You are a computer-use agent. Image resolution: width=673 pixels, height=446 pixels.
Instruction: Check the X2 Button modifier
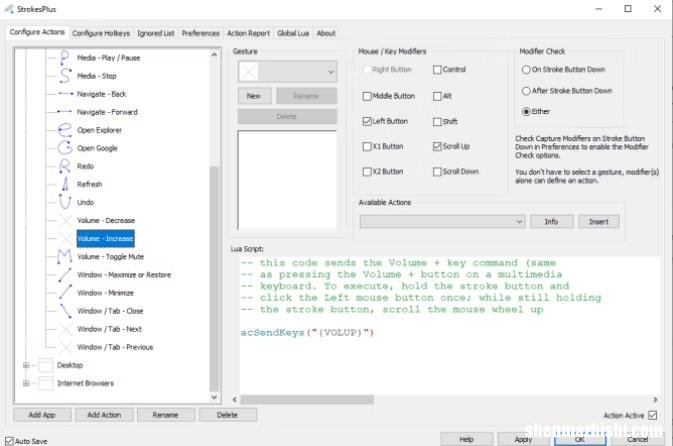(367, 172)
